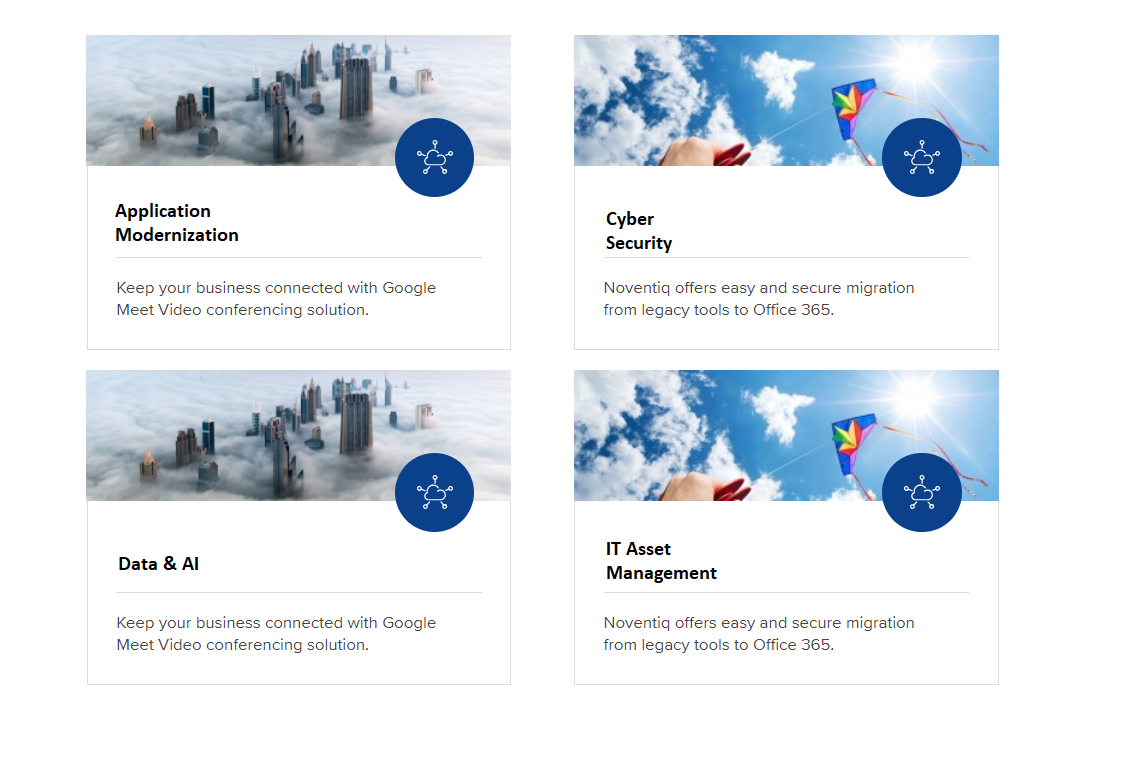Open the Cyber Security heading

pyautogui.click(x=639, y=231)
